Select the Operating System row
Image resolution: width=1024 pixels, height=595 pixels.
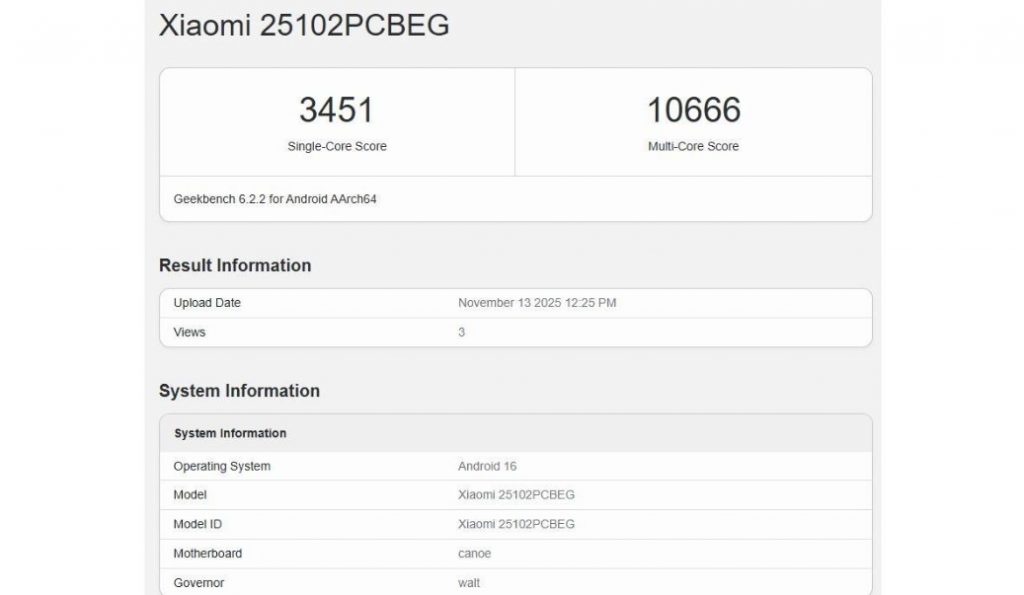[221, 465]
